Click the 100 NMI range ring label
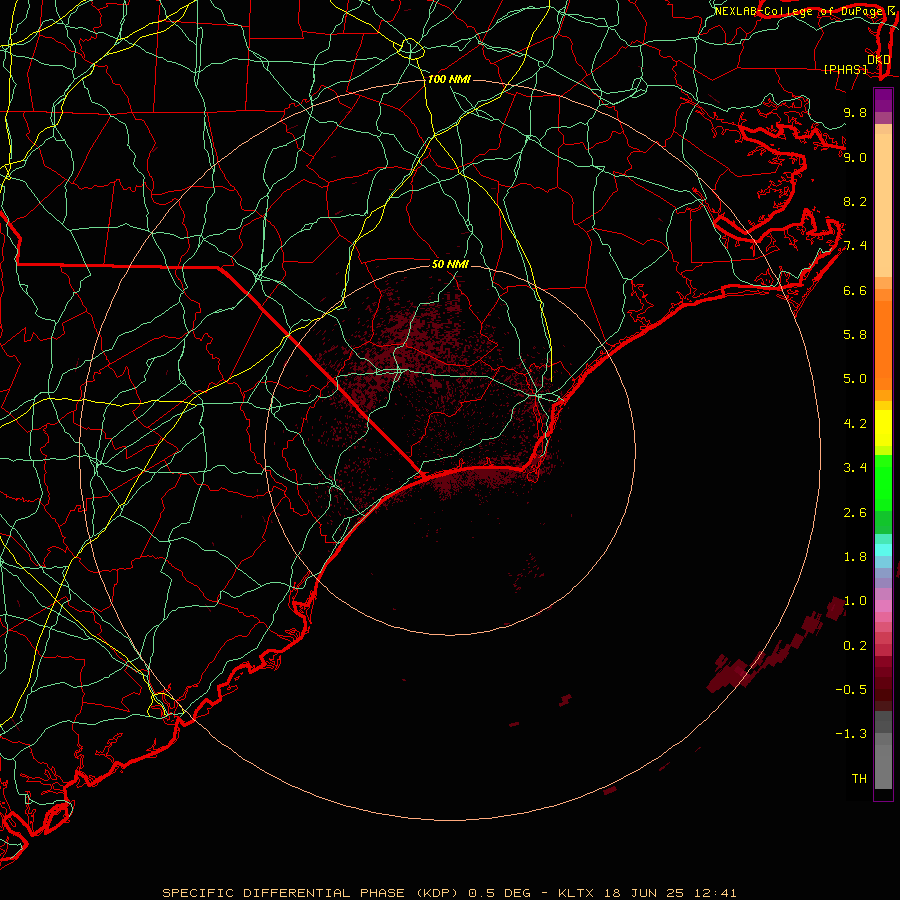The width and height of the screenshot is (900, 900). tap(449, 79)
